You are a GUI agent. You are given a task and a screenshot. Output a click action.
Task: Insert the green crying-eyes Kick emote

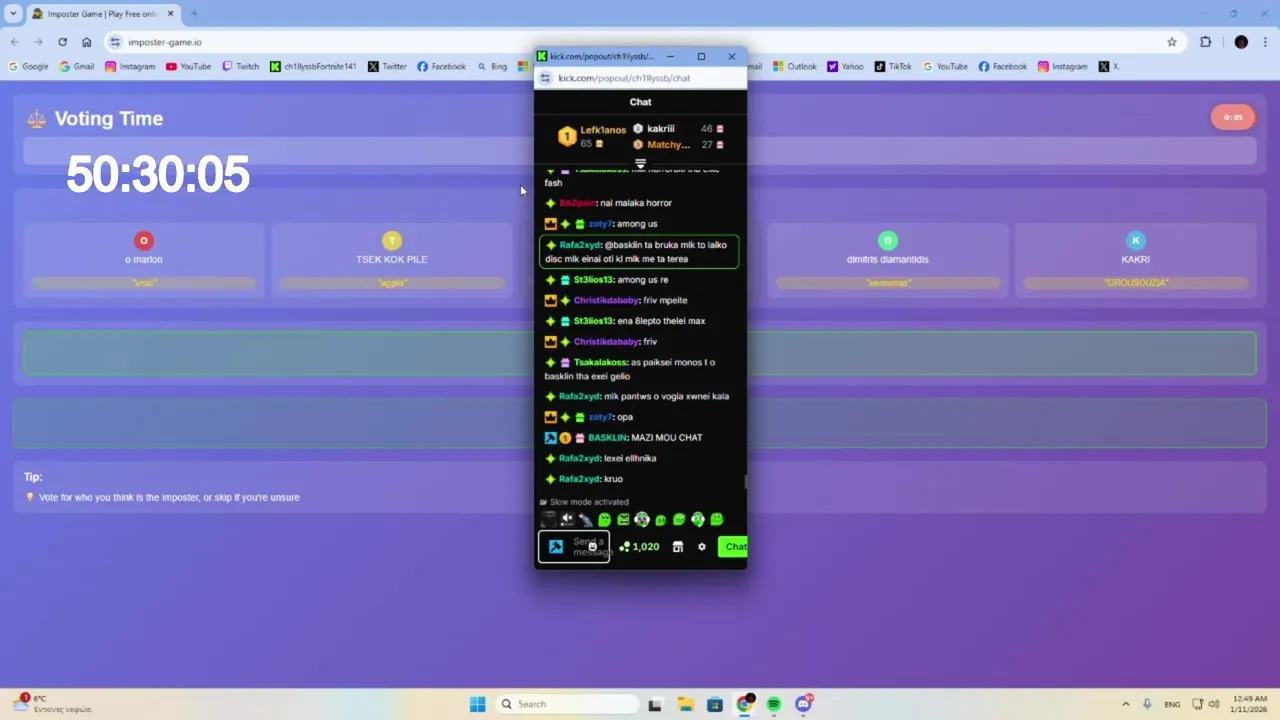tap(604, 519)
